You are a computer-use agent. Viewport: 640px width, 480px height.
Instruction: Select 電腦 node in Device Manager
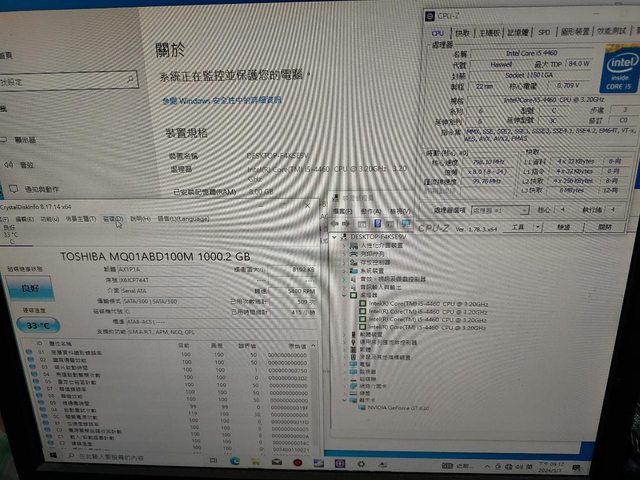coord(360,364)
